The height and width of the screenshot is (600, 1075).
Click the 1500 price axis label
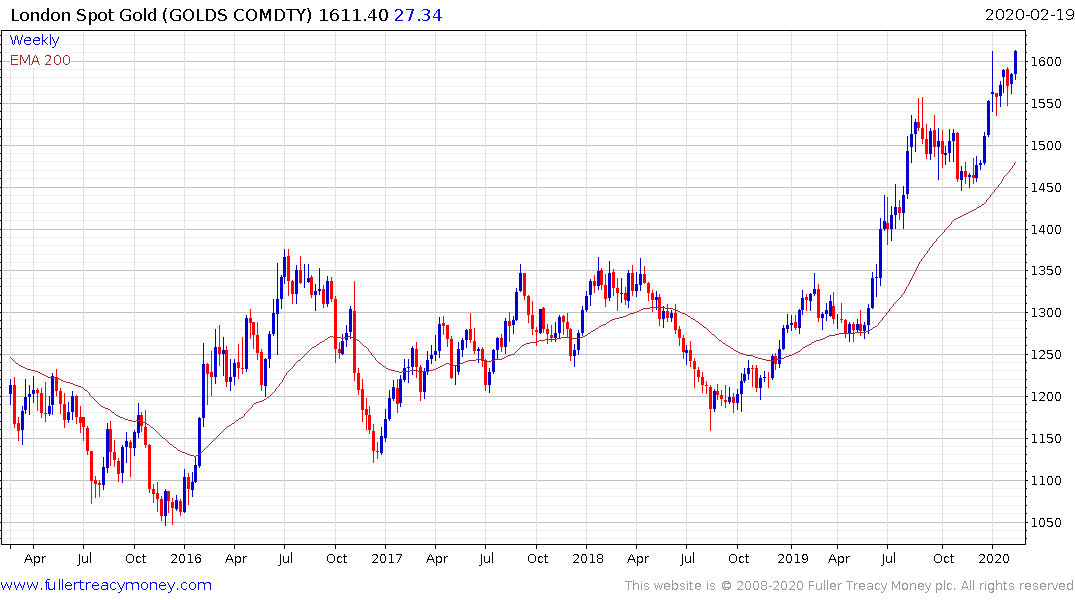[1046, 145]
